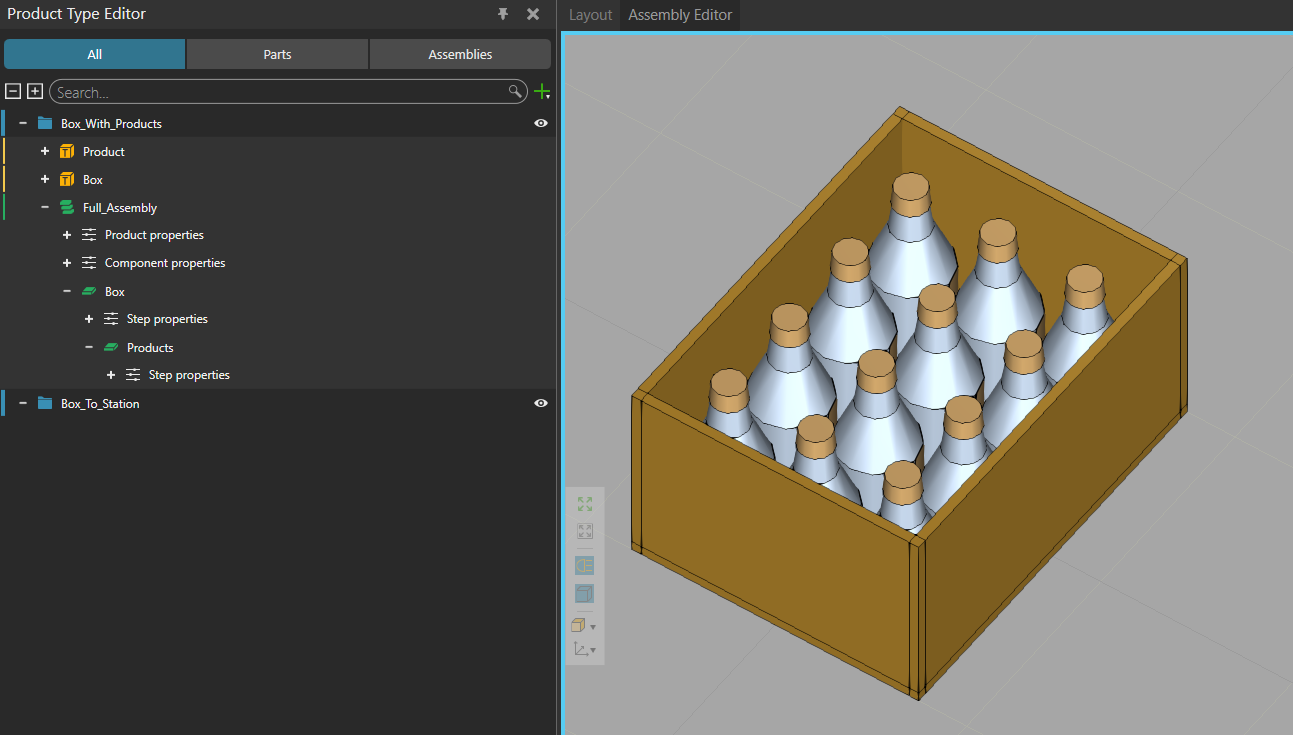The width and height of the screenshot is (1293, 735).
Task: Toggle visibility of Box_To_Station group
Action: [x=541, y=403]
